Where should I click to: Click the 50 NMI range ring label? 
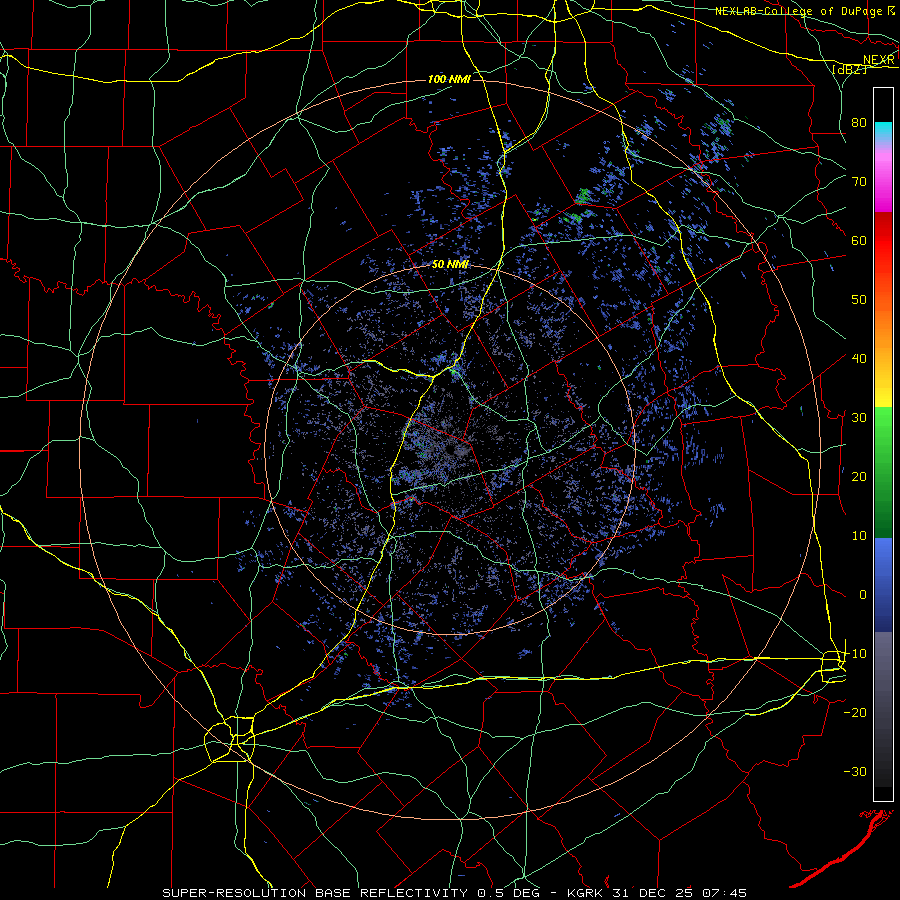tap(450, 264)
